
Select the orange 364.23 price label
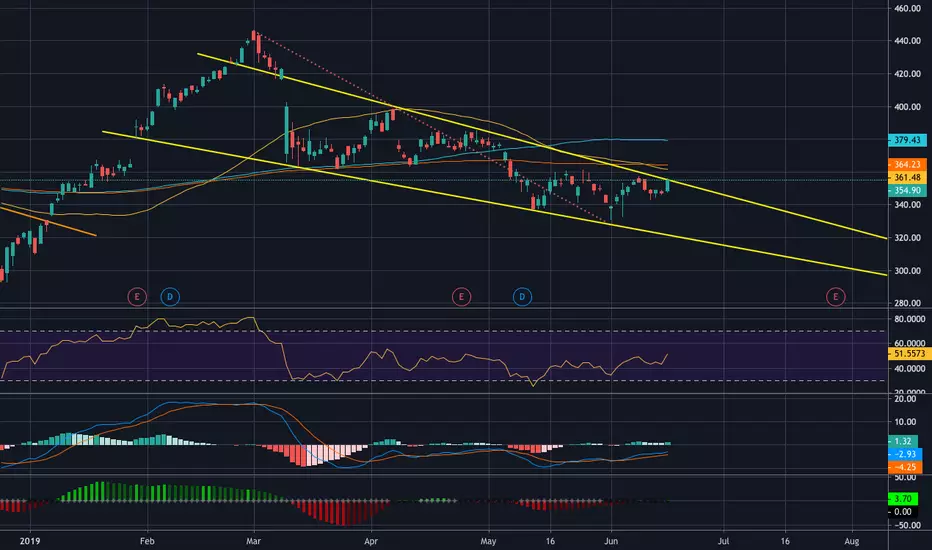coord(907,165)
